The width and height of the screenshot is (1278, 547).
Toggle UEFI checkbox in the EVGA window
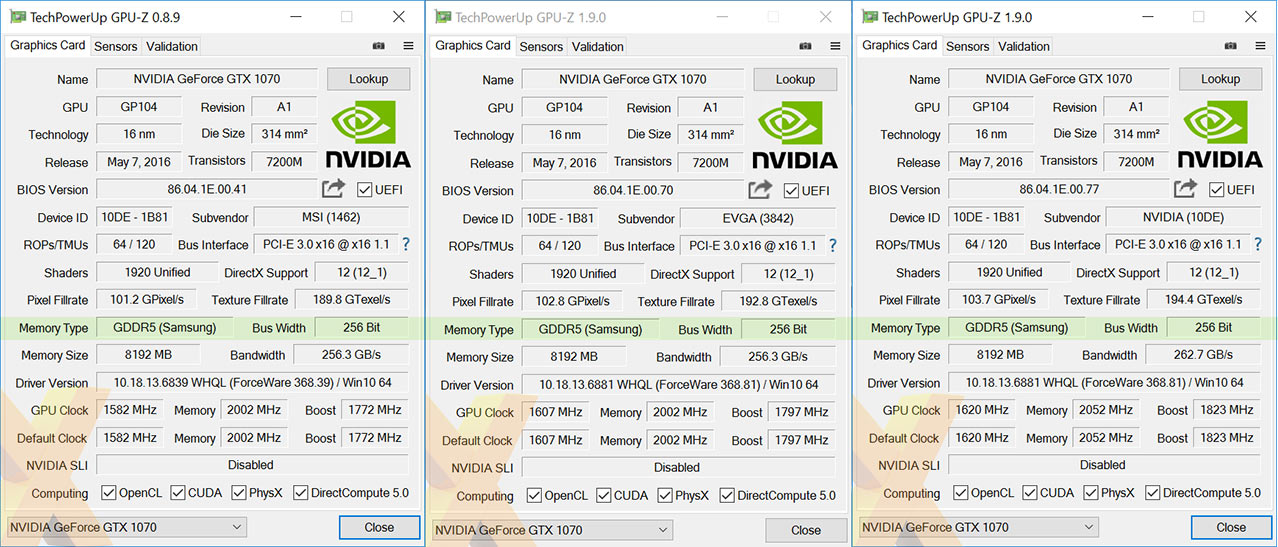791,190
